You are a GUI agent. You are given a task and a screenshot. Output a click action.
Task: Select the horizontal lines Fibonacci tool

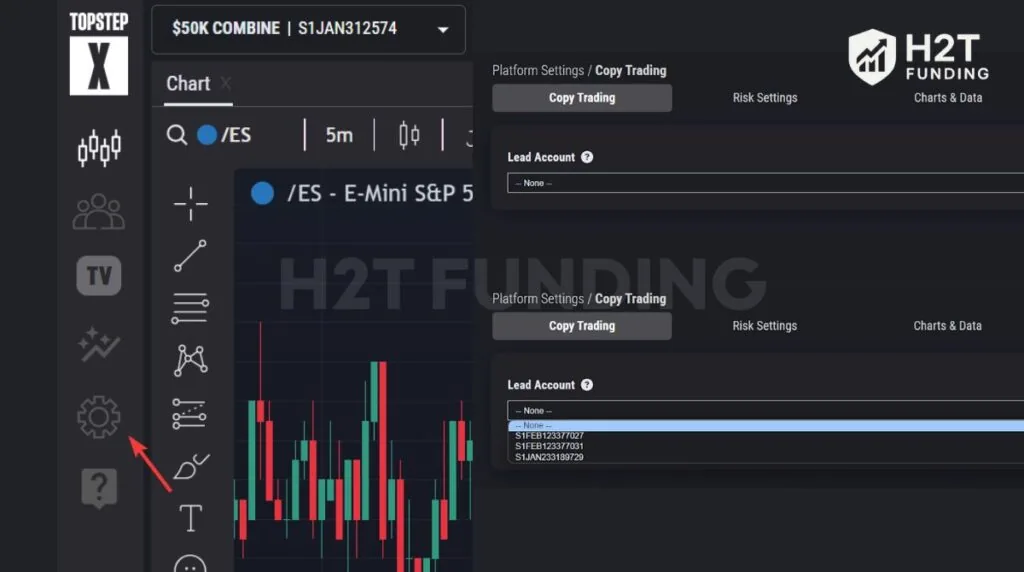pos(190,308)
